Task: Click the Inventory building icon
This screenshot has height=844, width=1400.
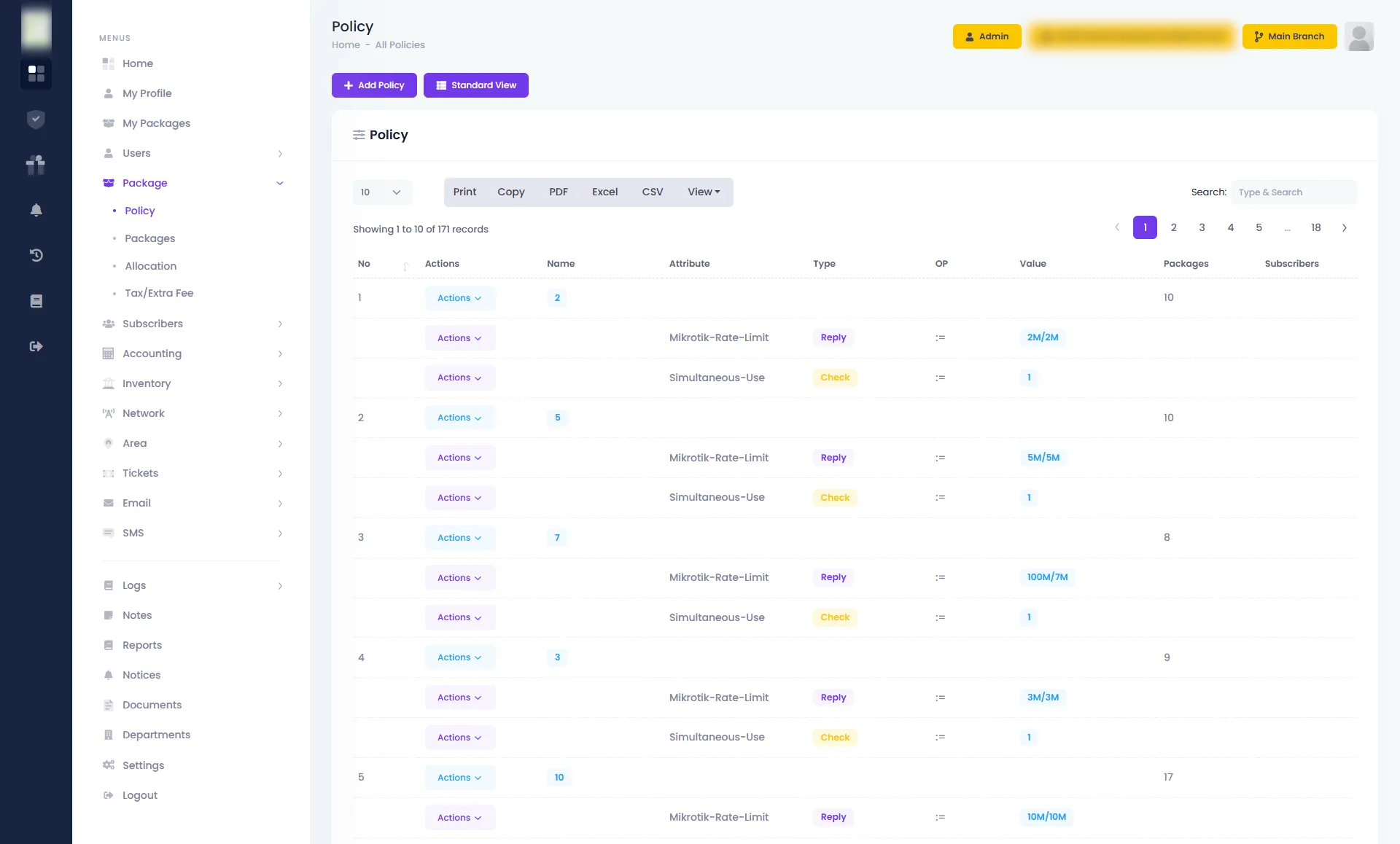Action: pos(109,383)
